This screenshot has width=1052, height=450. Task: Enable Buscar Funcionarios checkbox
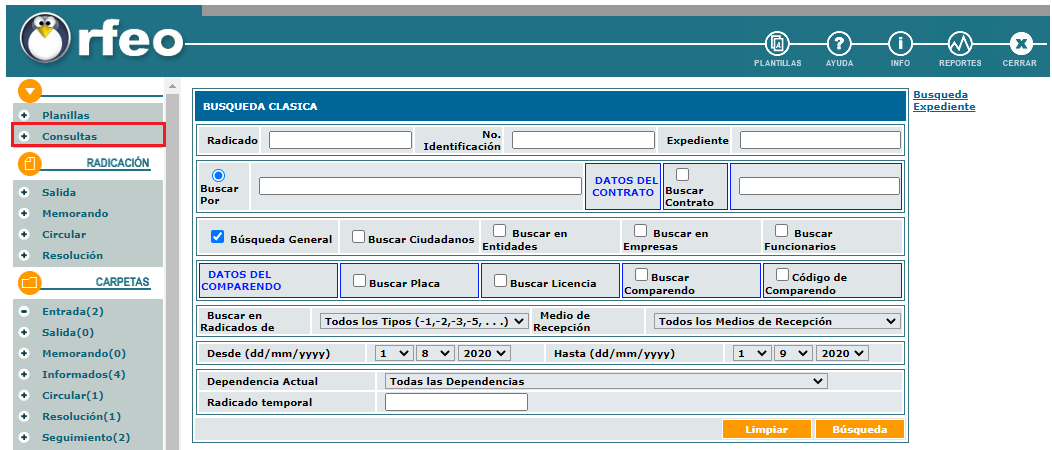tap(782, 231)
